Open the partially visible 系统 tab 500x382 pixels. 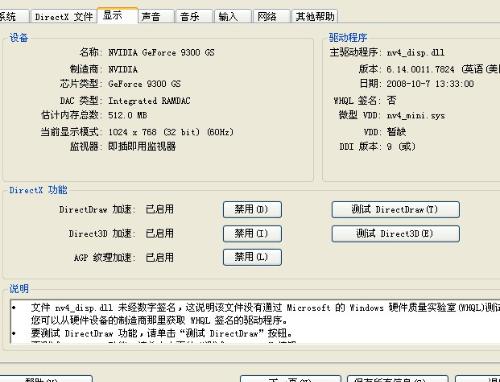[x=13, y=16]
